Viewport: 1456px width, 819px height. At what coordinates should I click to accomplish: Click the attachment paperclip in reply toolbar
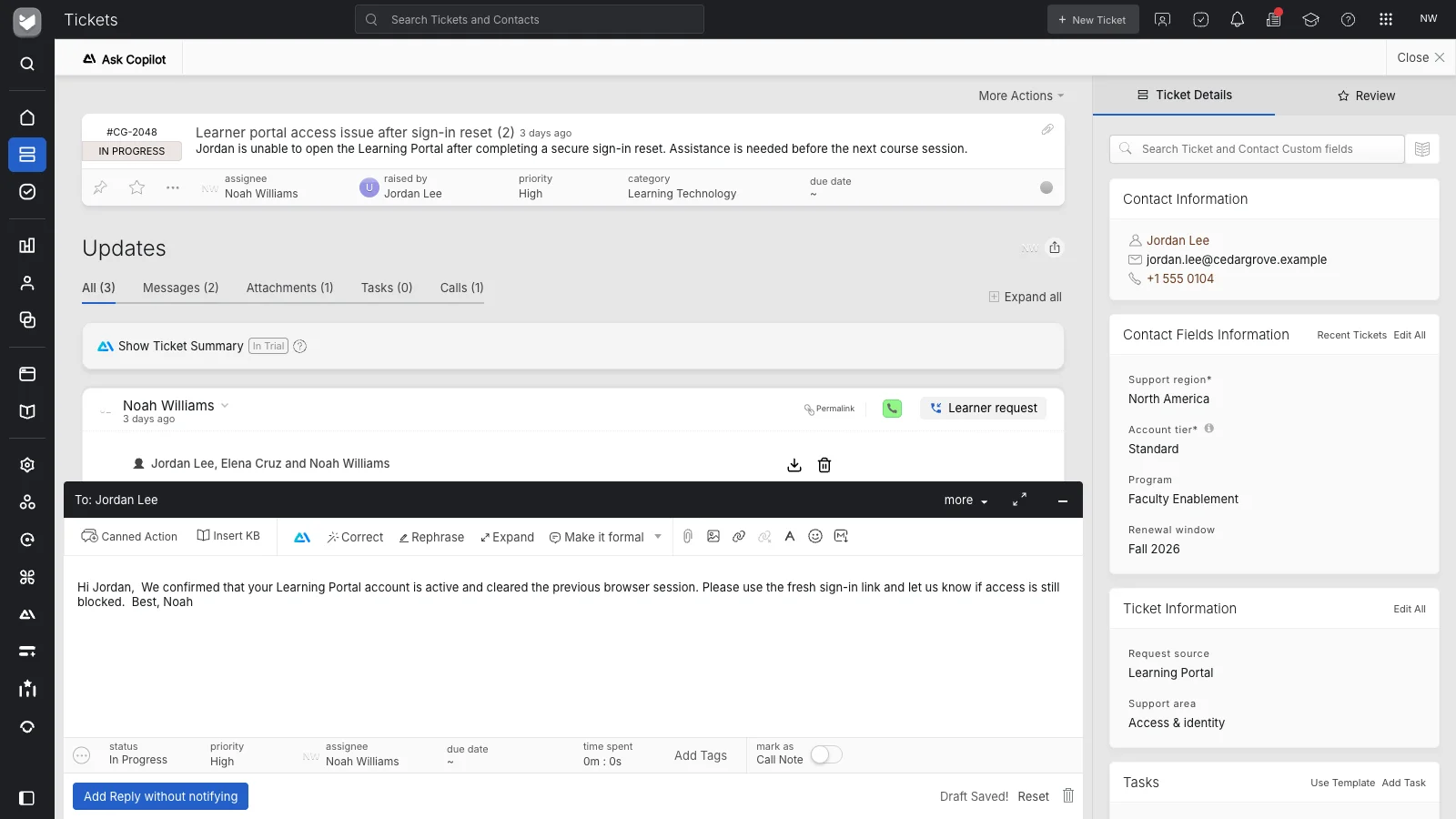[x=688, y=537]
